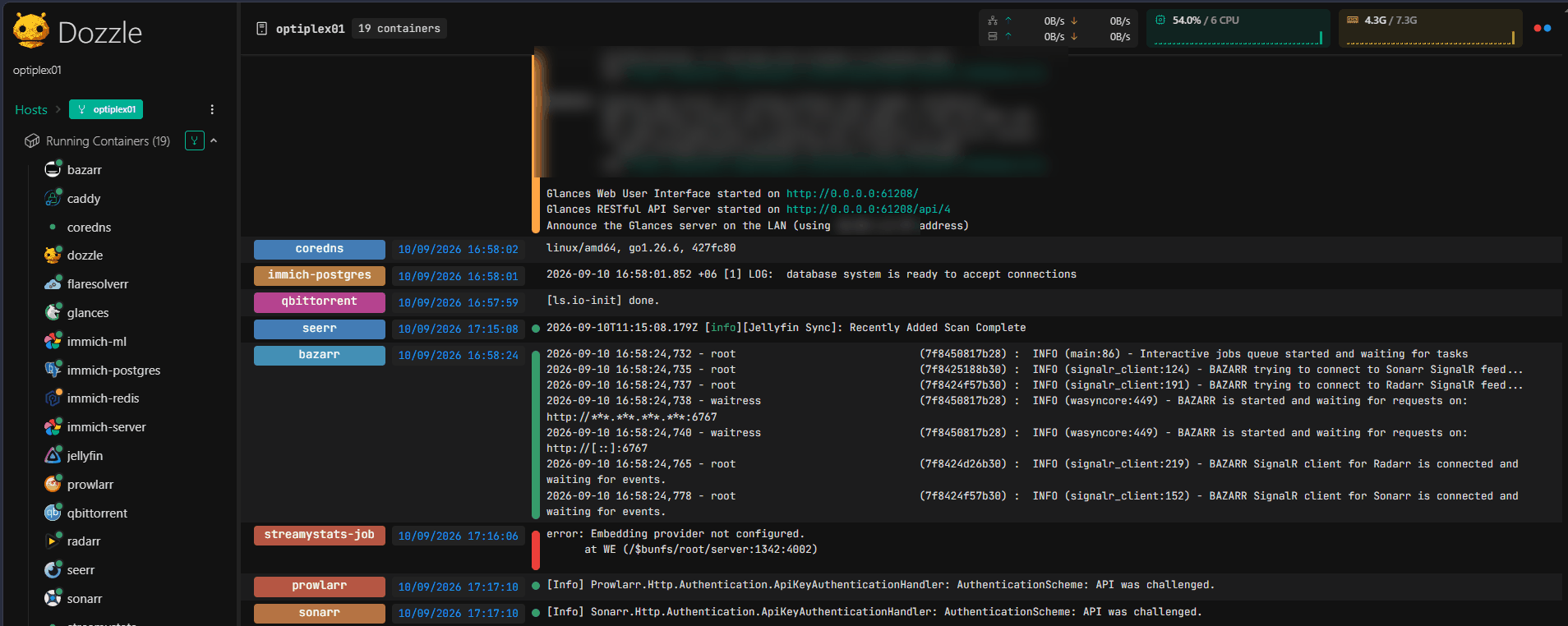Toggle the merged-stream icon next to Running Containers
This screenshot has height=626, width=1568.
195,140
